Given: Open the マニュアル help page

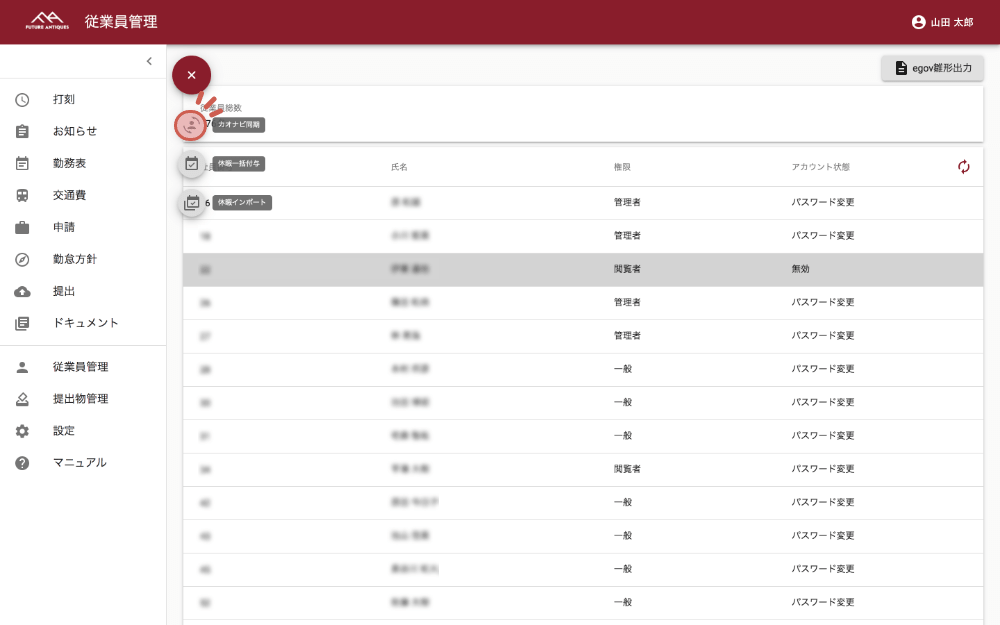Looking at the screenshot, I should click(x=79, y=463).
